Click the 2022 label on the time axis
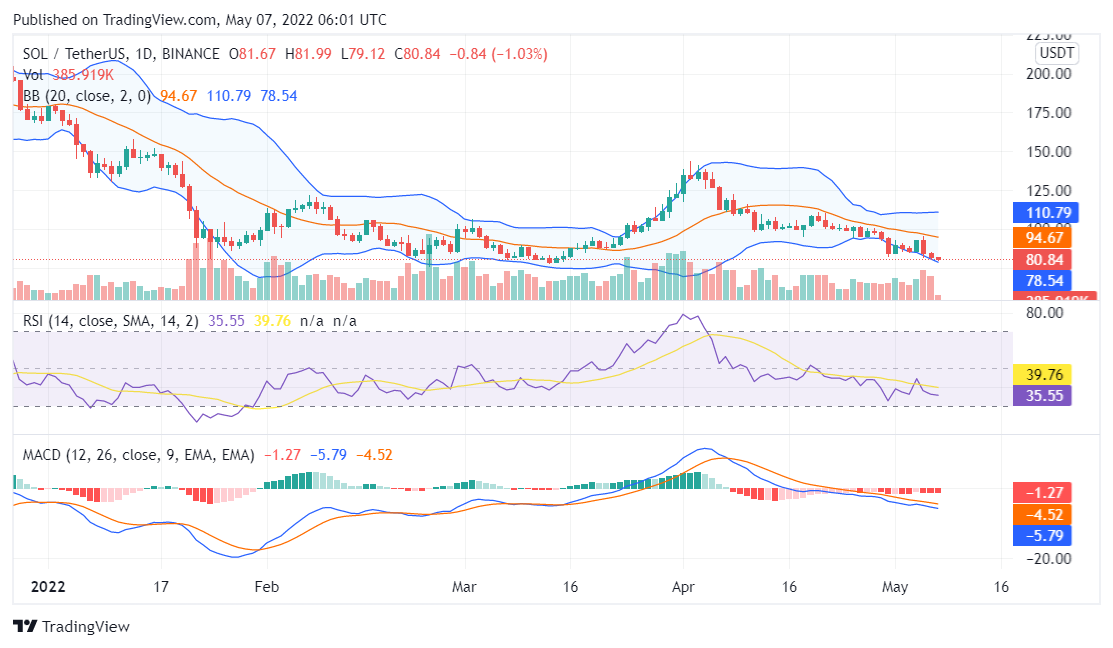The width and height of the screenshot is (1113, 648). point(49,588)
